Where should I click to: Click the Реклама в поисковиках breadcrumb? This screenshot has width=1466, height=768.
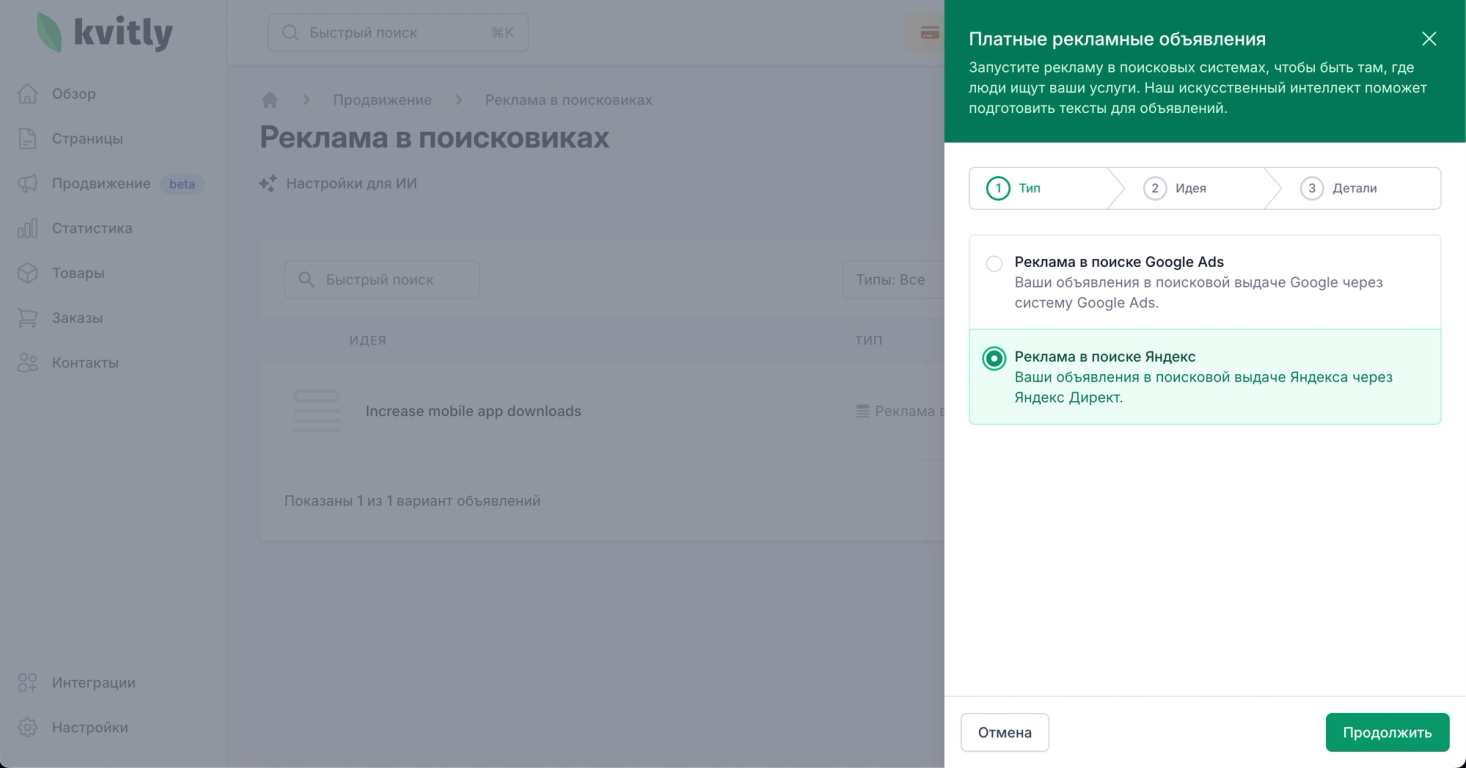pos(569,100)
